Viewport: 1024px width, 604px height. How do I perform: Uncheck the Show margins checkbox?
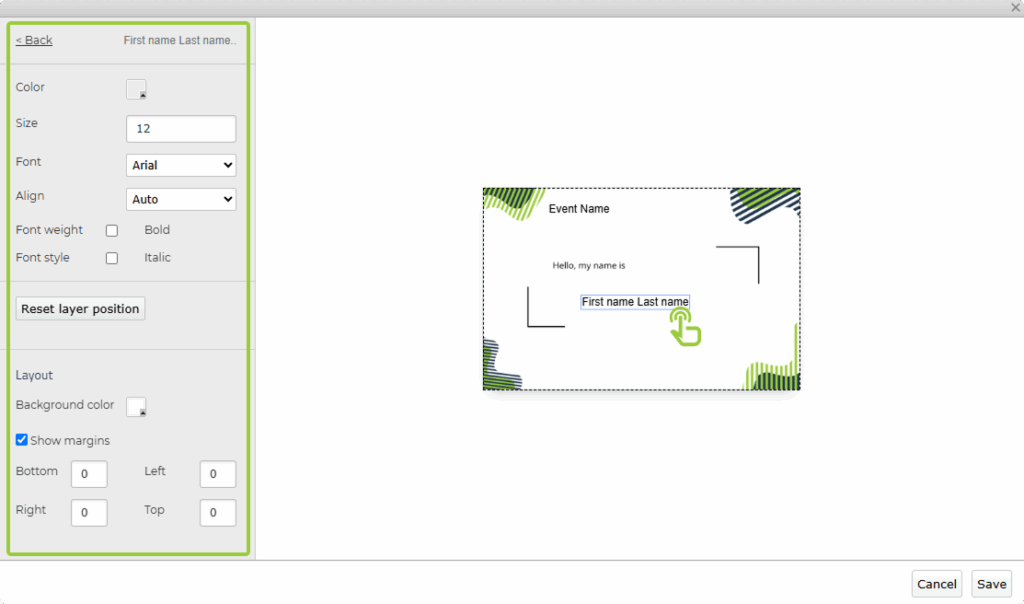[x=22, y=440]
